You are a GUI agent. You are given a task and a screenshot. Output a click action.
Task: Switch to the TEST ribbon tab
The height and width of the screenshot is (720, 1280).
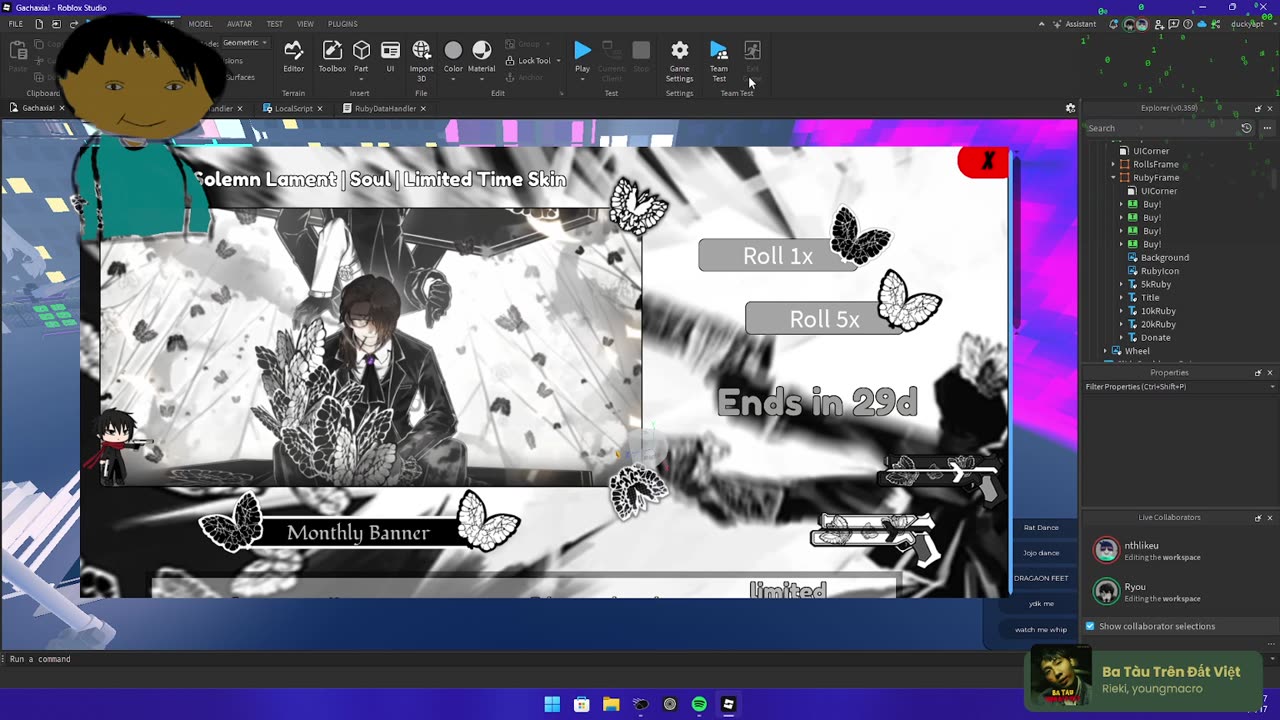click(x=274, y=24)
